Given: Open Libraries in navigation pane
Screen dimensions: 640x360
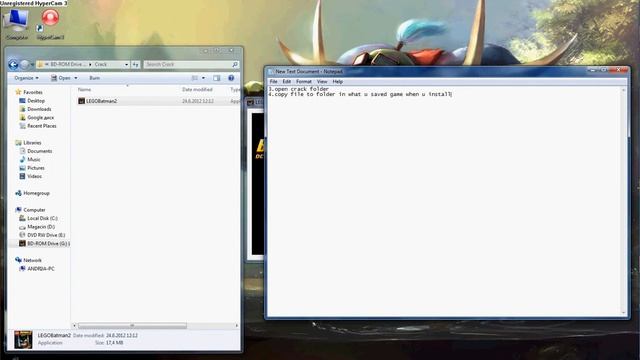Looking at the screenshot, I should tap(32, 143).
